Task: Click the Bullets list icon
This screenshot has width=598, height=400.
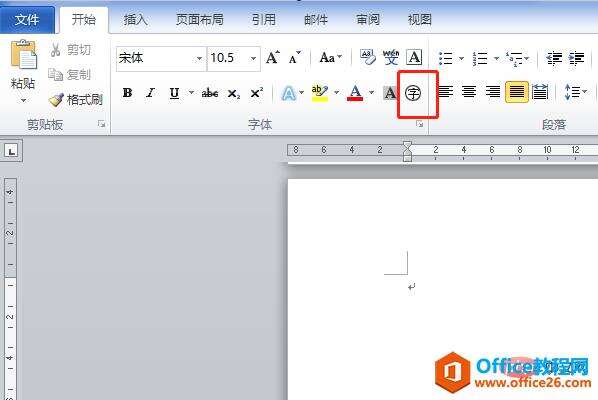Action: click(x=445, y=58)
